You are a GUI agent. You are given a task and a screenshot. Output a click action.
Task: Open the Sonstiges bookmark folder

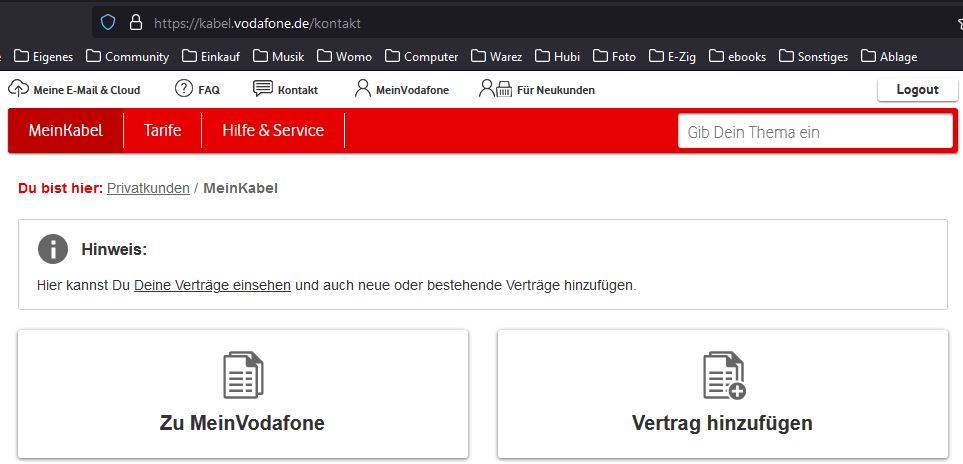tap(813, 56)
